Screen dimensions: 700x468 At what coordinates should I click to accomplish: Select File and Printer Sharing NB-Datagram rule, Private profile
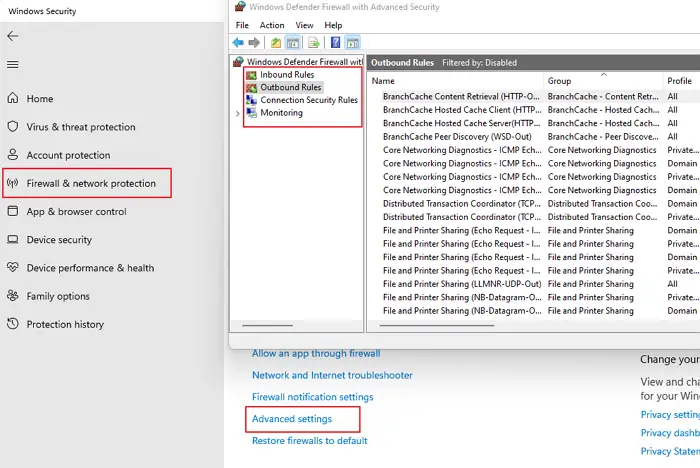pos(462,297)
